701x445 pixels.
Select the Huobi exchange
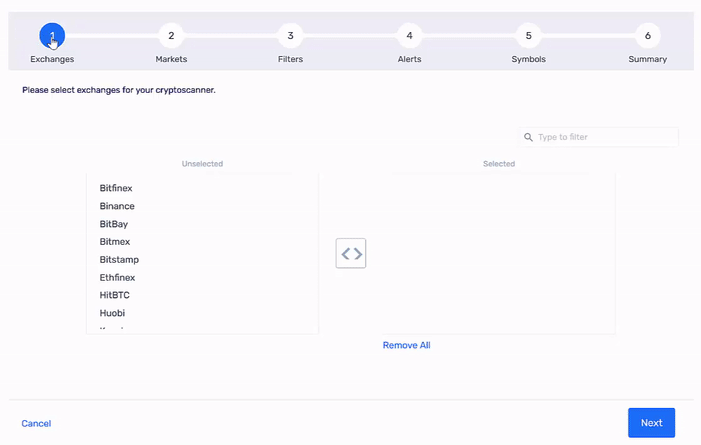point(112,313)
